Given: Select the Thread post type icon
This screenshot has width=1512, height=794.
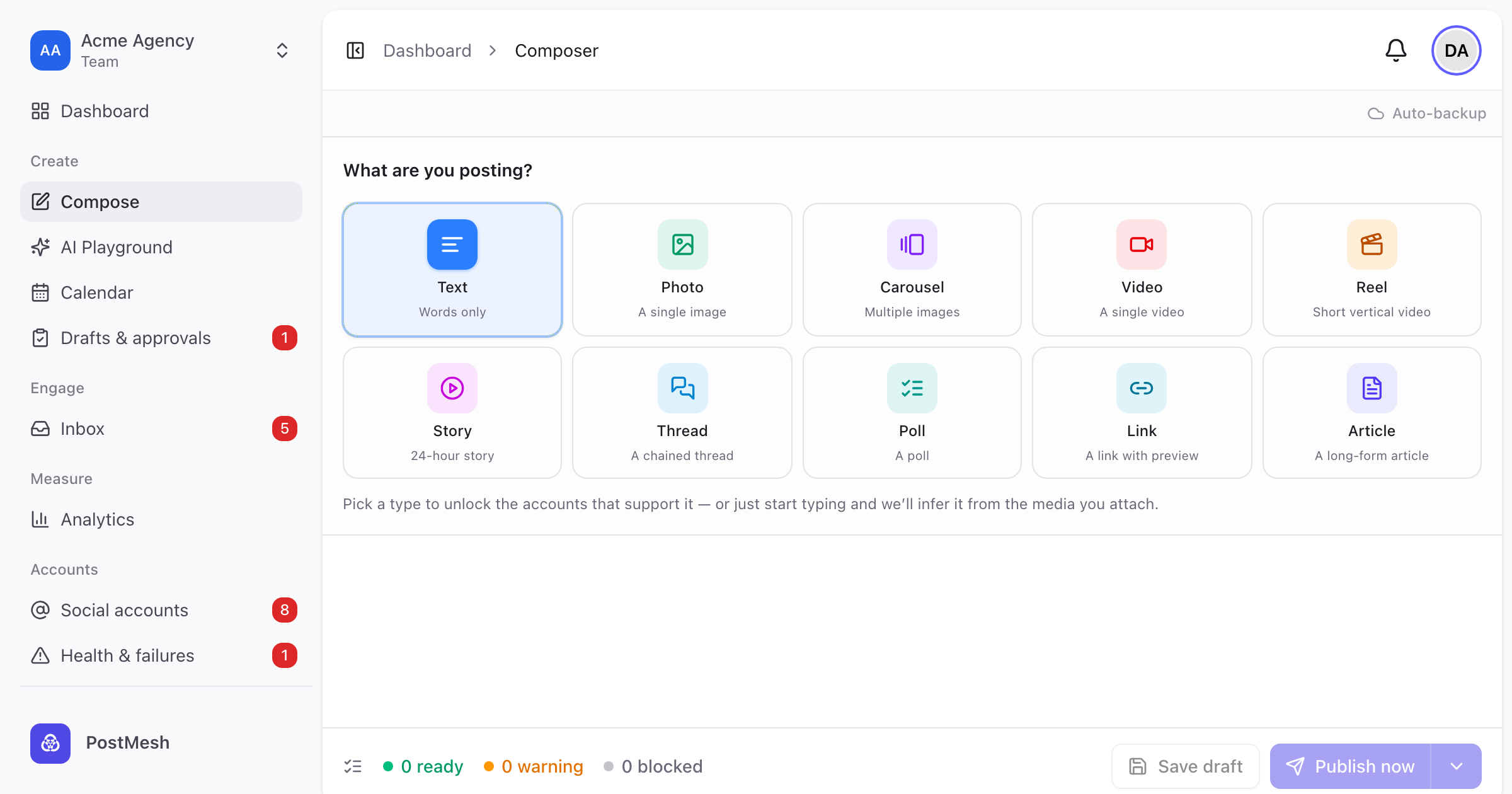Looking at the screenshot, I should coord(682,388).
